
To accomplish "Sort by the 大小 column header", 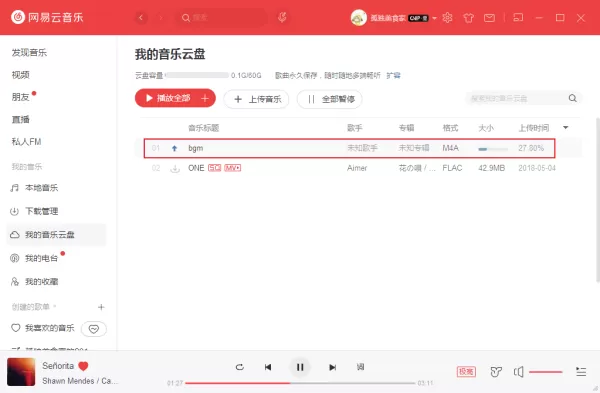I will 486,128.
